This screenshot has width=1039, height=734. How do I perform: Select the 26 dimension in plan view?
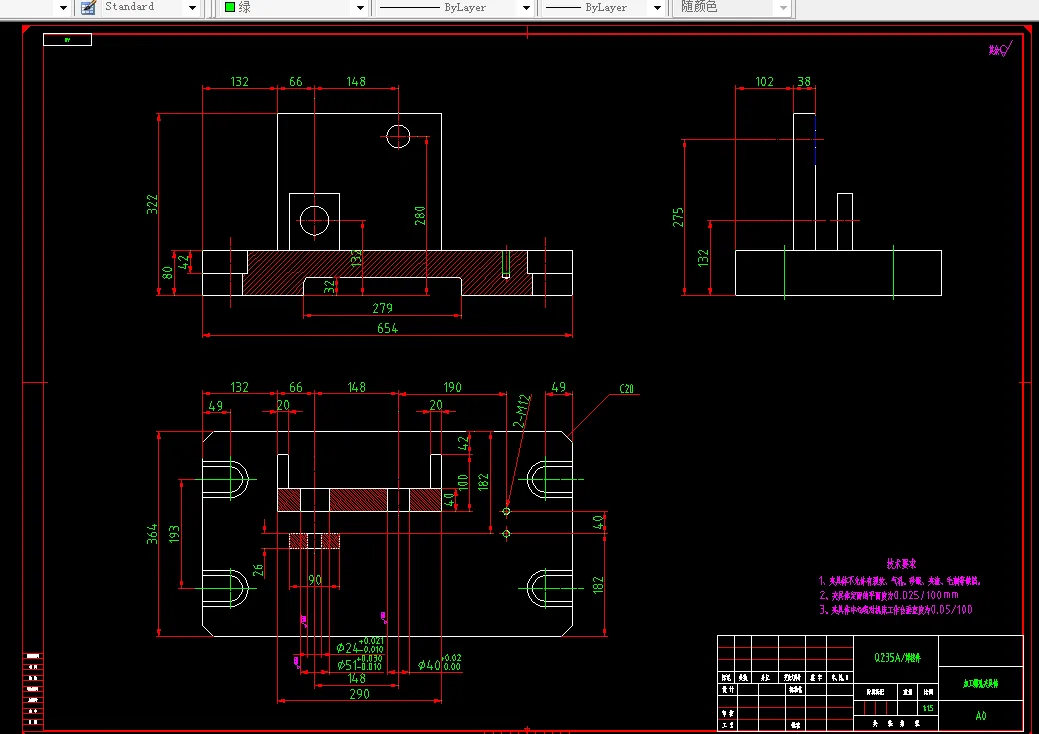point(258,569)
